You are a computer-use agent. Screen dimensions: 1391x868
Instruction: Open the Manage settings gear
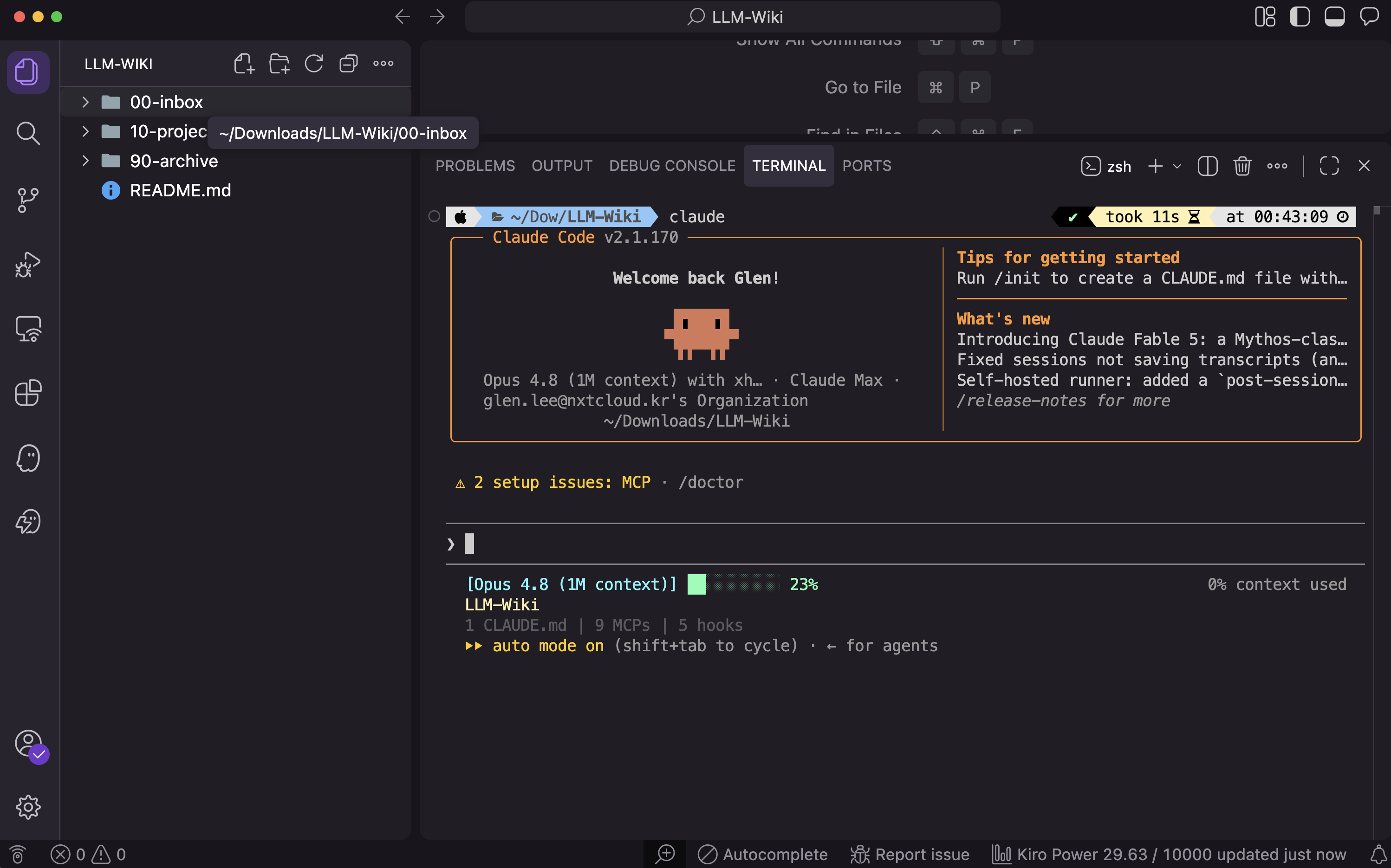tap(27, 807)
